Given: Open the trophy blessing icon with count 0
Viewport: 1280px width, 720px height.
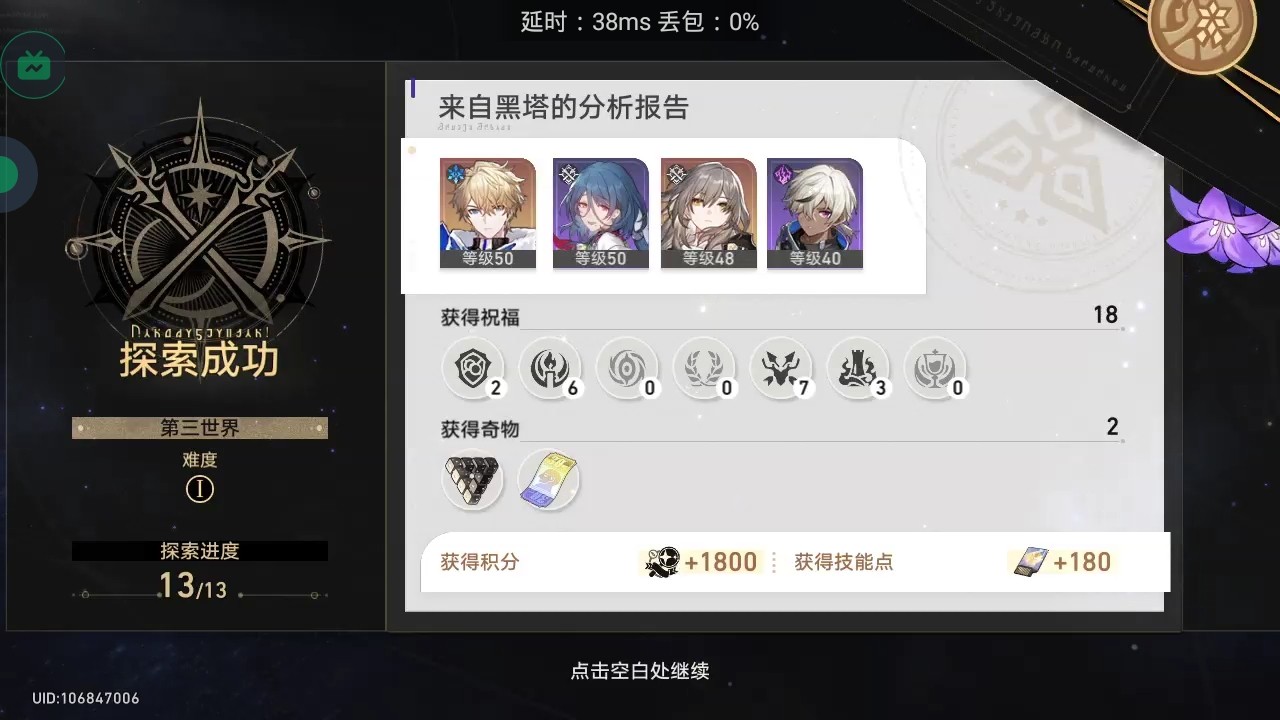Looking at the screenshot, I should pyautogui.click(x=935, y=368).
